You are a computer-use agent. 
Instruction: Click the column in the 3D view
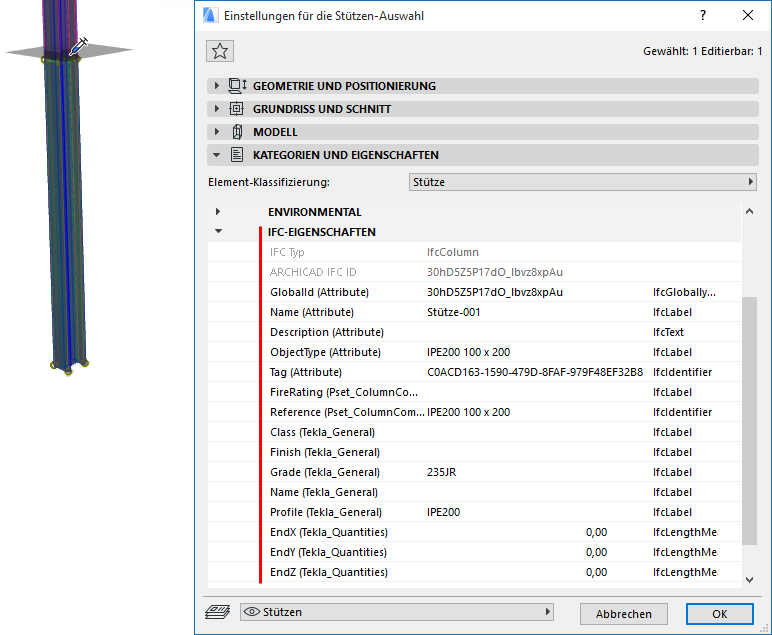pos(66,212)
